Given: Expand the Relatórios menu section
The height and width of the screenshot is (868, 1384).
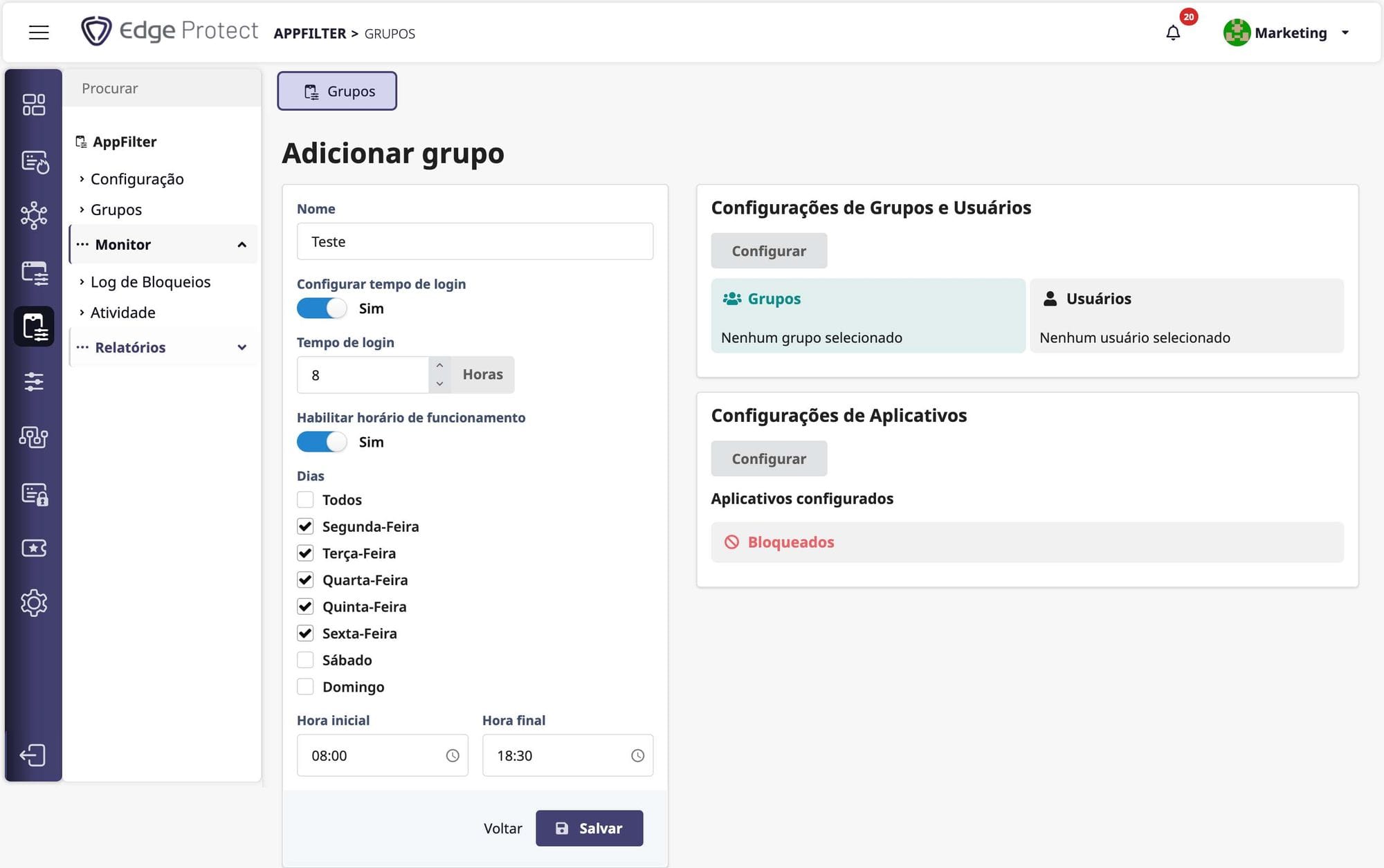Looking at the screenshot, I should coord(242,348).
